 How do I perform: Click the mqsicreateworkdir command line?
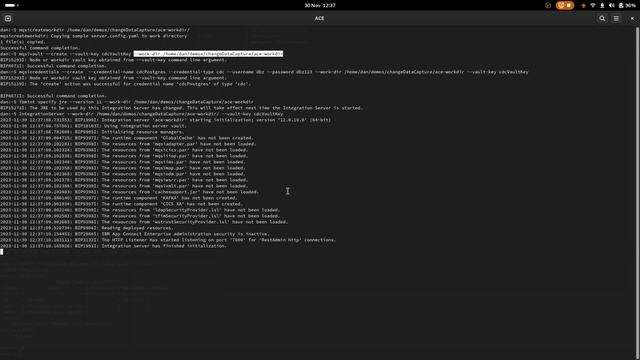point(95,30)
